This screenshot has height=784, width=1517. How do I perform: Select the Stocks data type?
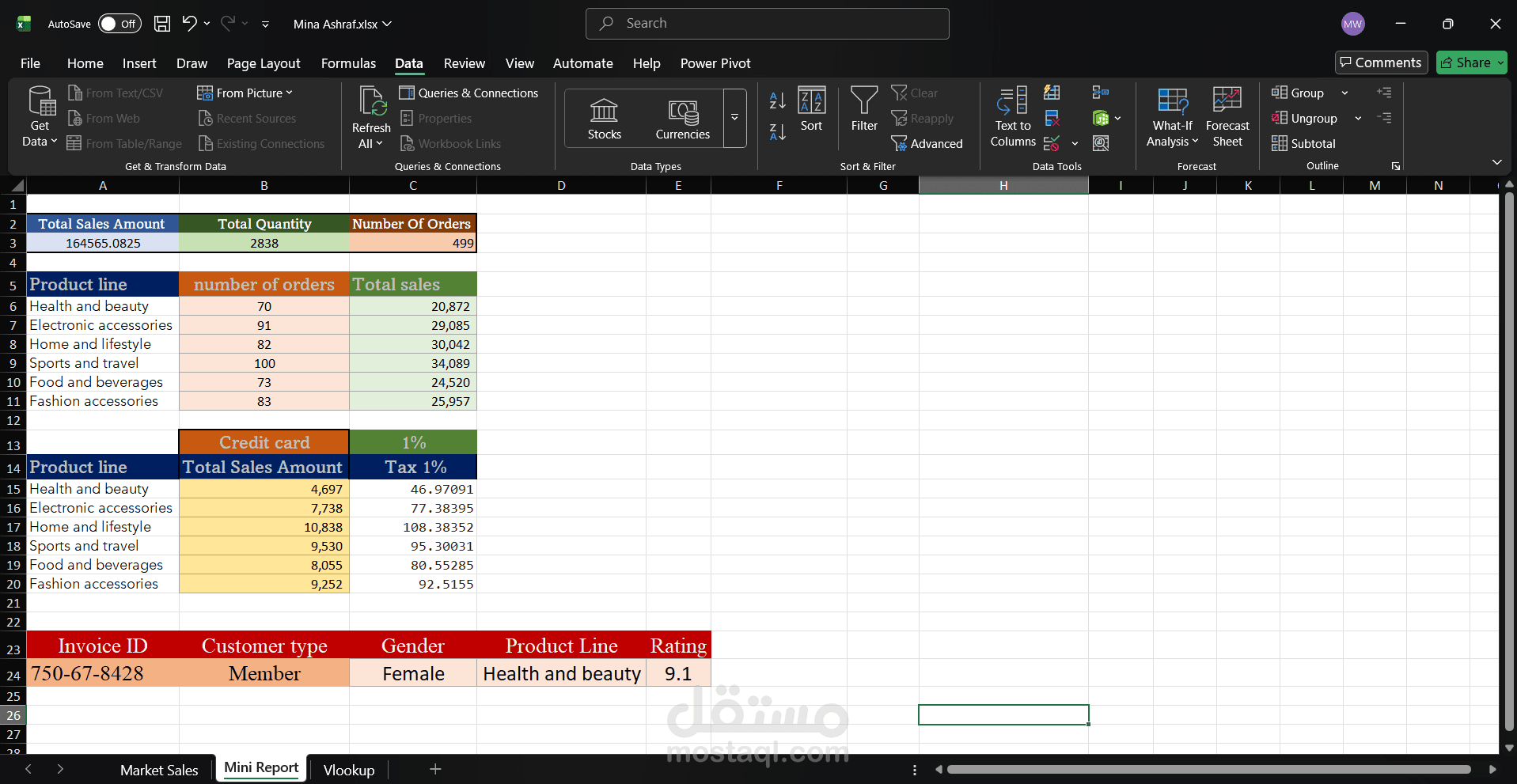603,116
